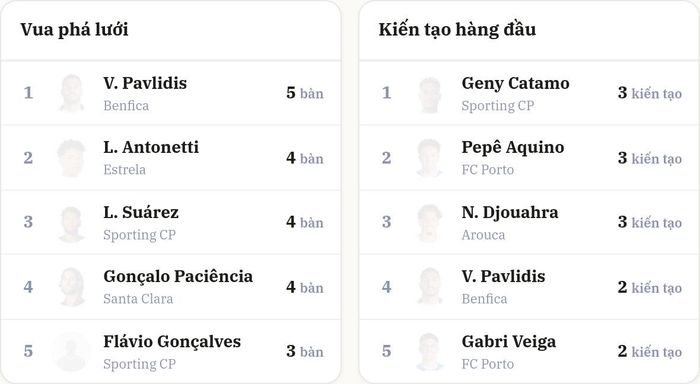Click V. Pavlidis's 5 bàn goal count
Screen dimensions: 700x384
(305, 93)
